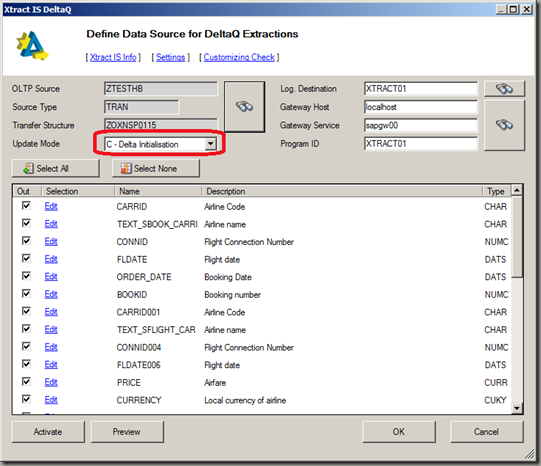Sort by Type column header
Viewport: 541px width, 466px height.
click(x=496, y=191)
